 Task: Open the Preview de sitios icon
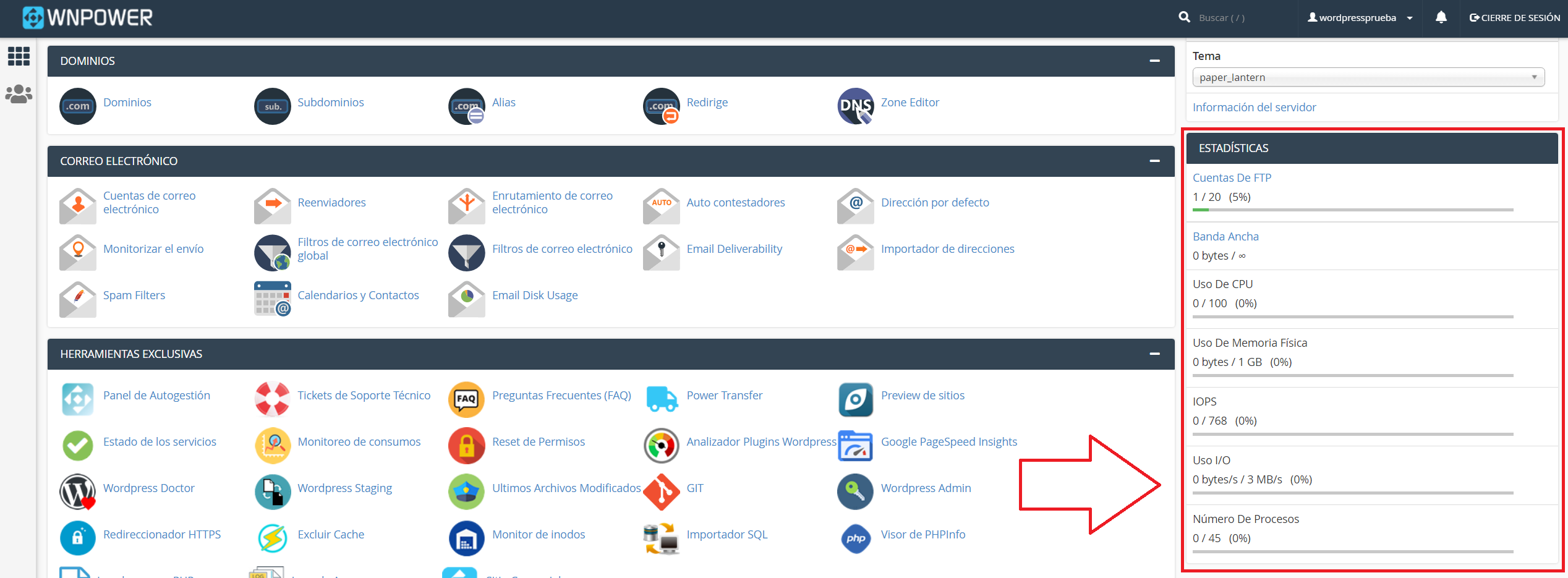tap(856, 399)
